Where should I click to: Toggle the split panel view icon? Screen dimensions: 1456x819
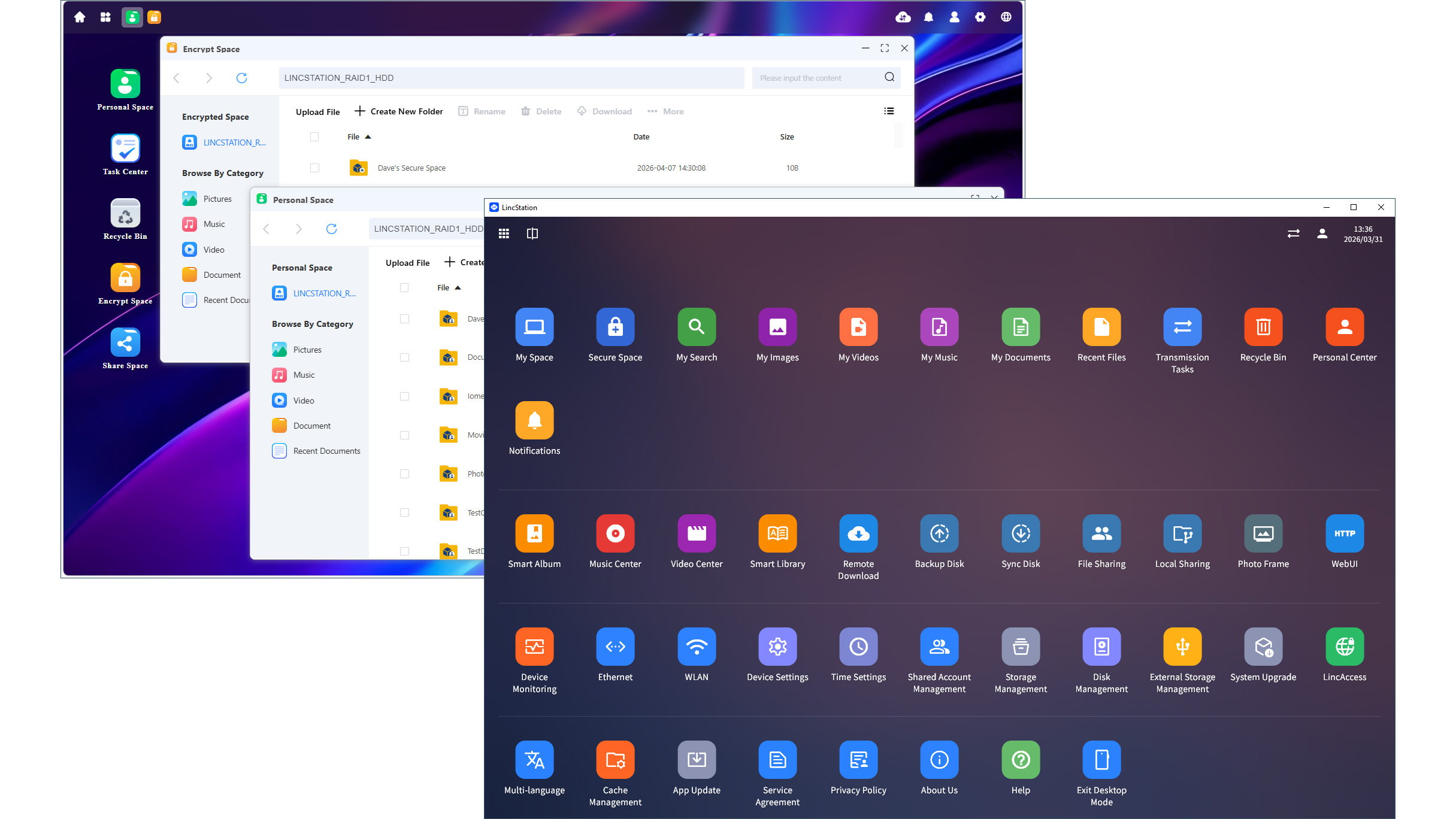click(532, 233)
